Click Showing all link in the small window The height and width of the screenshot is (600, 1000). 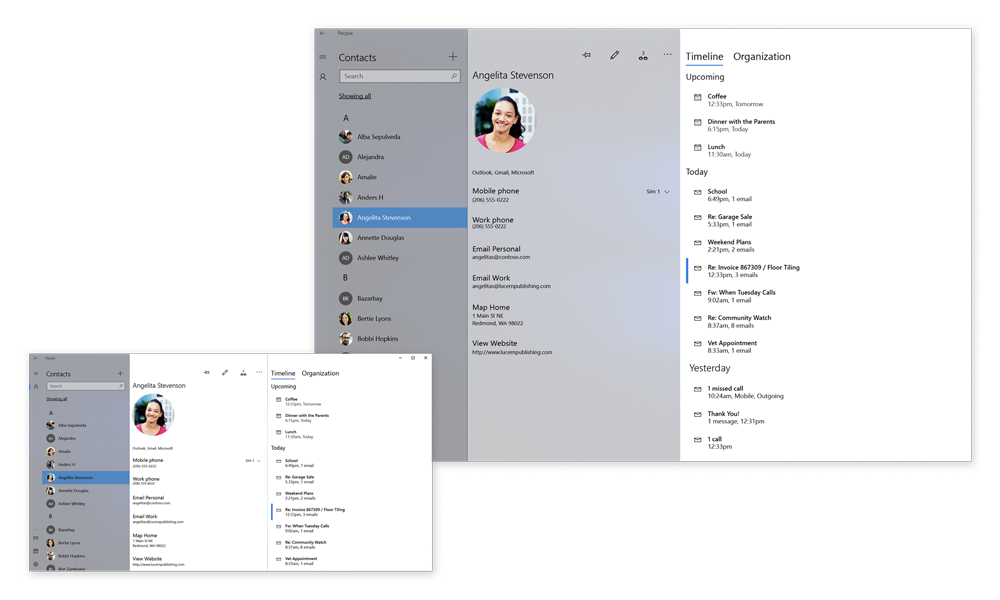[x=56, y=399]
